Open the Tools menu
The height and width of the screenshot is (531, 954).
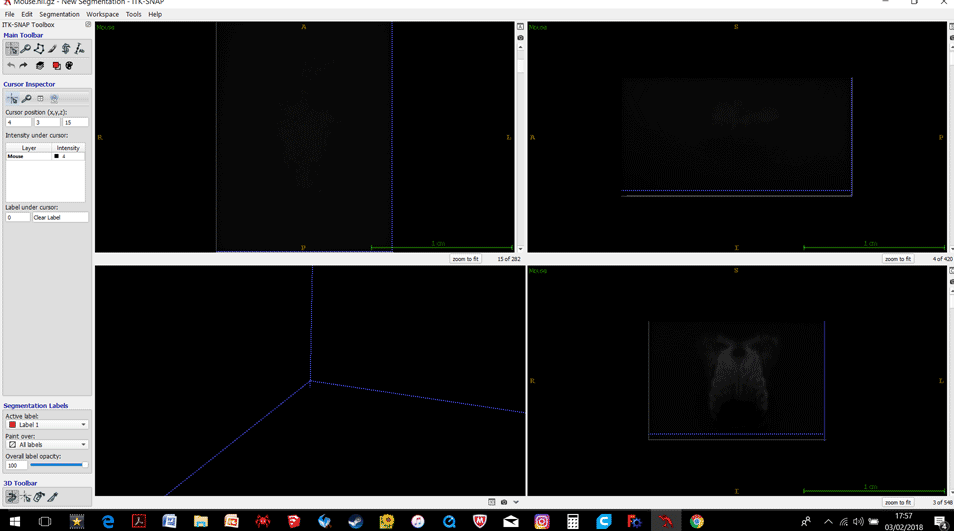133,14
